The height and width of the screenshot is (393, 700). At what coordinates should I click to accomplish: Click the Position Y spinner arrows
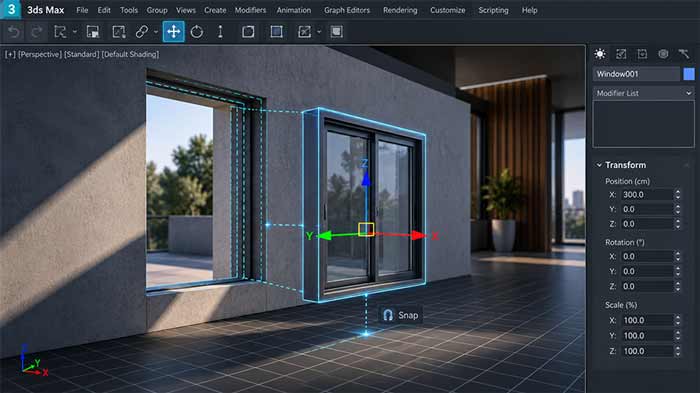pos(678,209)
